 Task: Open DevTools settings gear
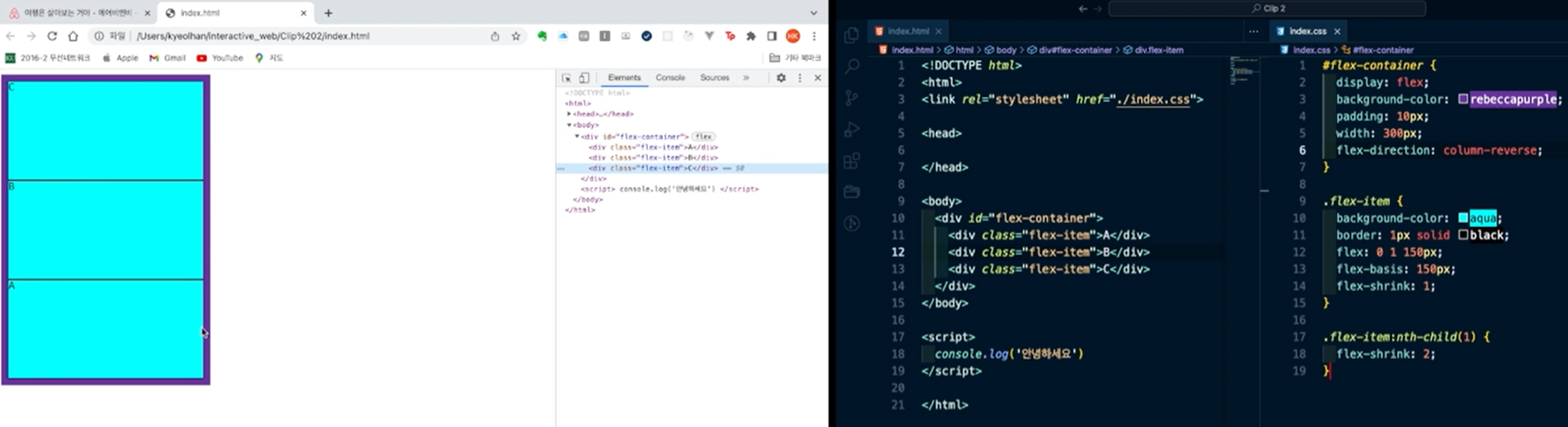(781, 78)
